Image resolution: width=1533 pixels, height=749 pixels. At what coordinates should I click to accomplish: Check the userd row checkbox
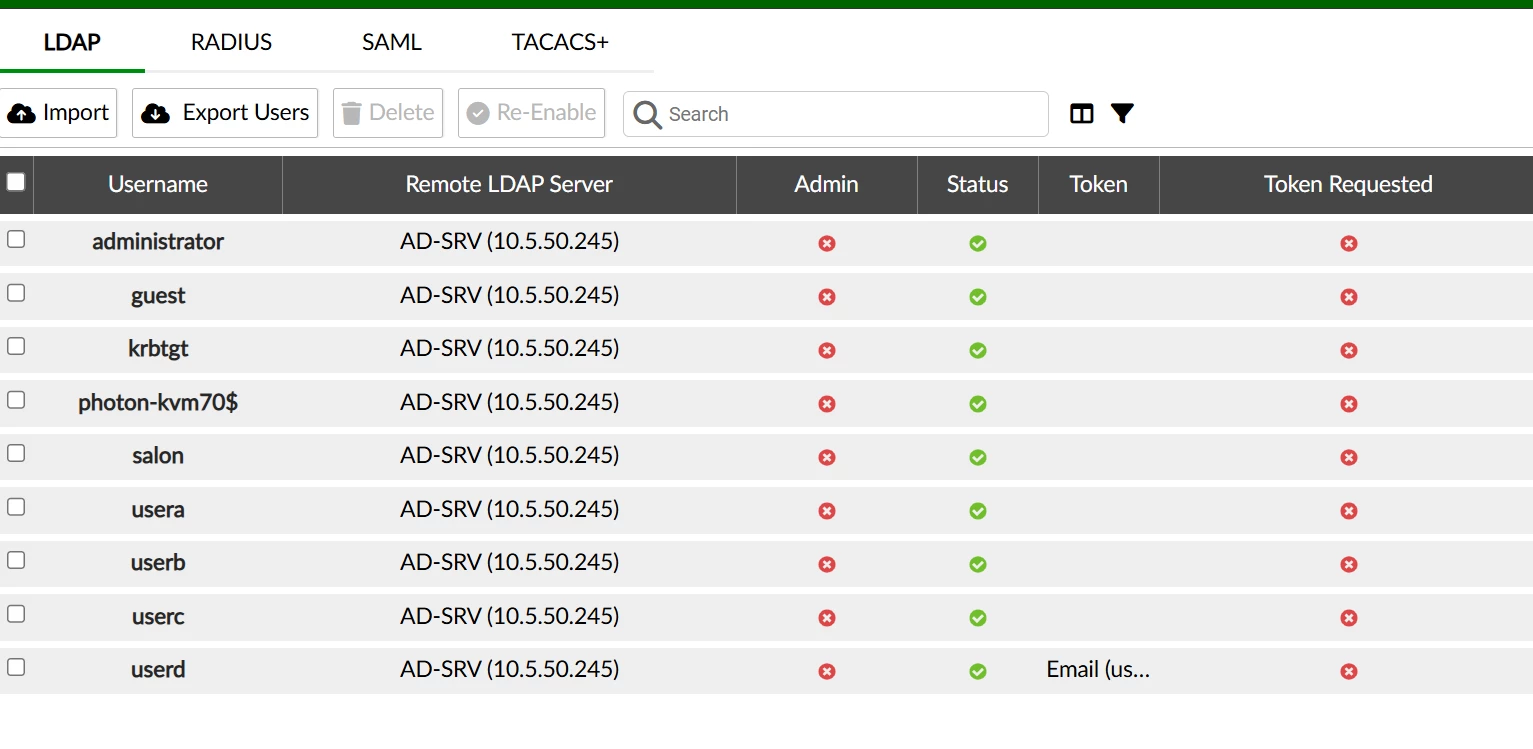(16, 667)
